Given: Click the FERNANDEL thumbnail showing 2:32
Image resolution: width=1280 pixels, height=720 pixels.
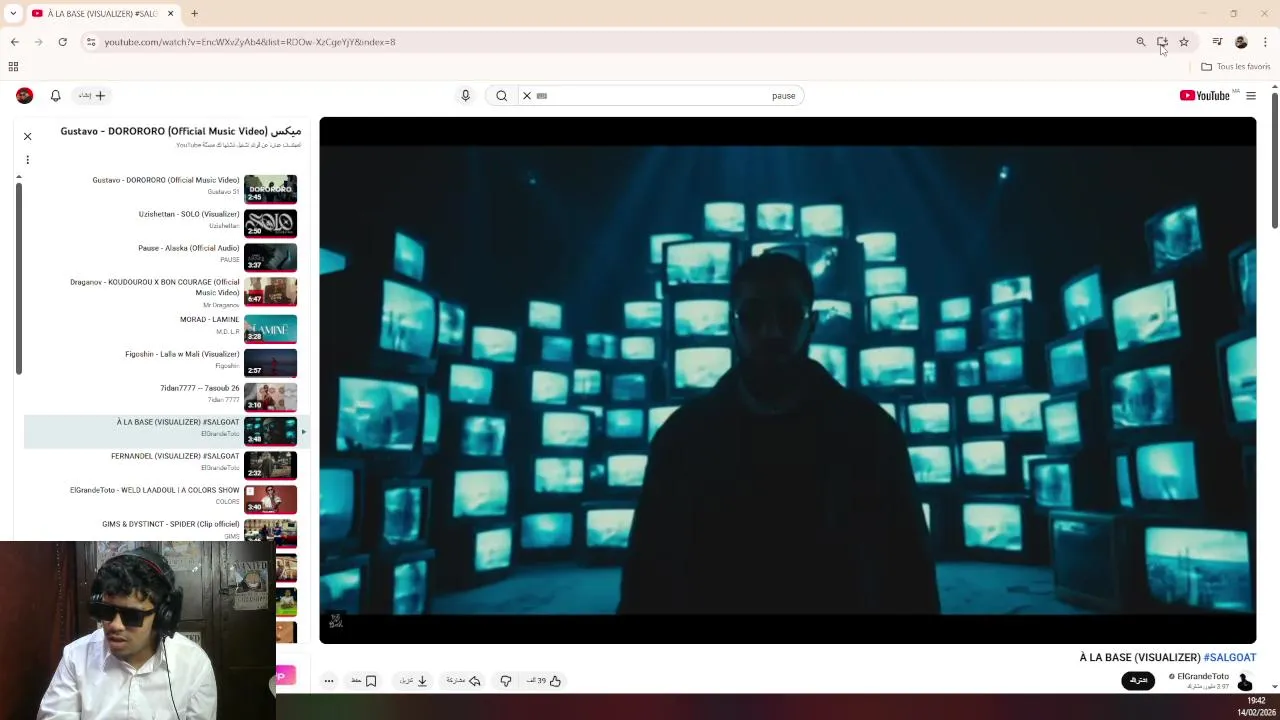Looking at the screenshot, I should [x=270, y=465].
